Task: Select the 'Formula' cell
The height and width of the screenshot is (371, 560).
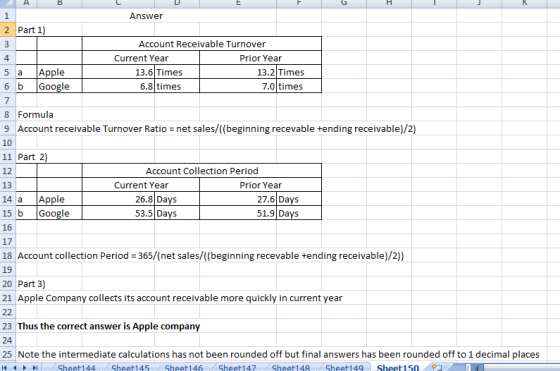Action: [x=35, y=115]
